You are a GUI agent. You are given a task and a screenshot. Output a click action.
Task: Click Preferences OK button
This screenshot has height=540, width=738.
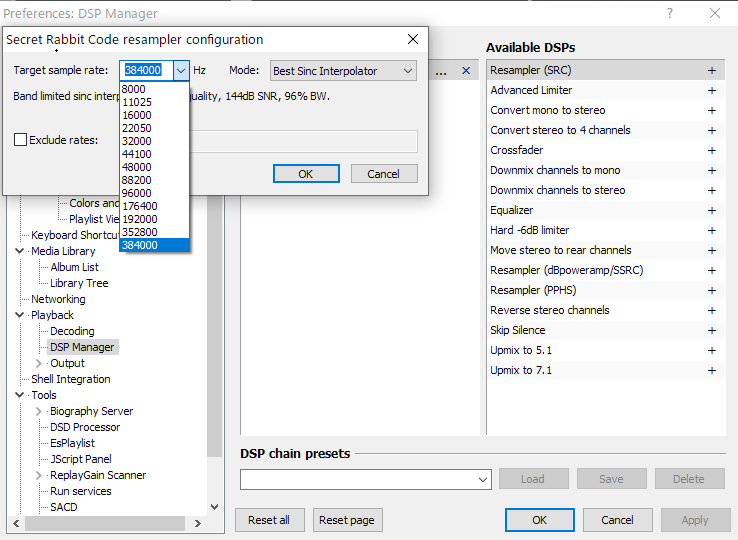540,520
